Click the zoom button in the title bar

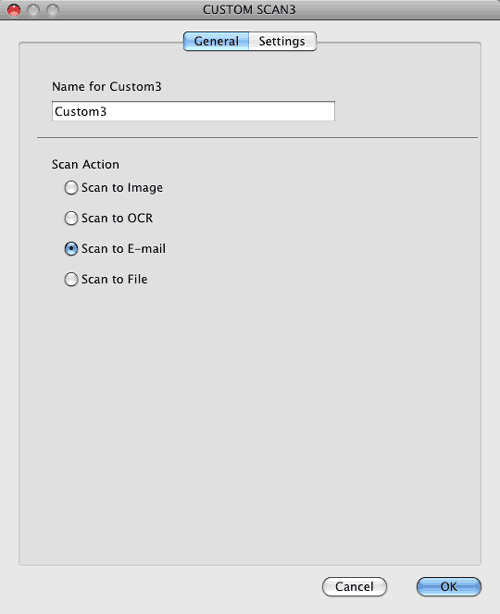52,10
